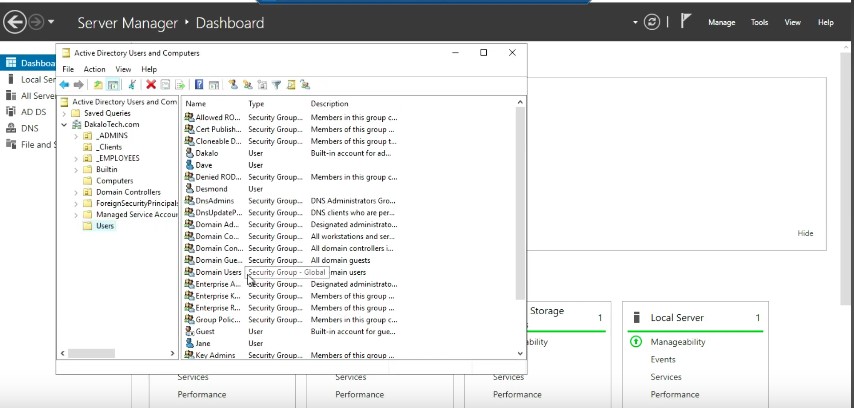The image size is (854, 408).
Task: Open Server Manager navigation history dropdown
Action: click(51, 22)
